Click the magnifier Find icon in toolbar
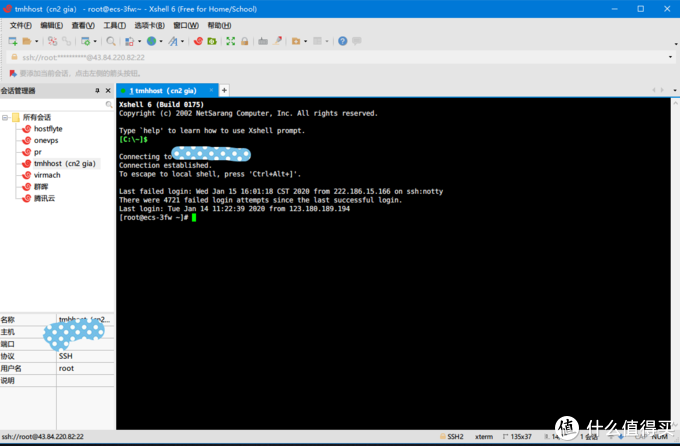 (111, 41)
